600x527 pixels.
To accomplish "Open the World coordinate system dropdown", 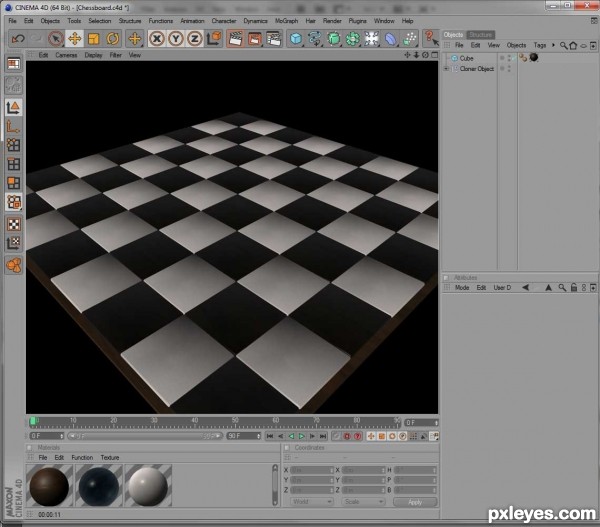I will coord(311,502).
